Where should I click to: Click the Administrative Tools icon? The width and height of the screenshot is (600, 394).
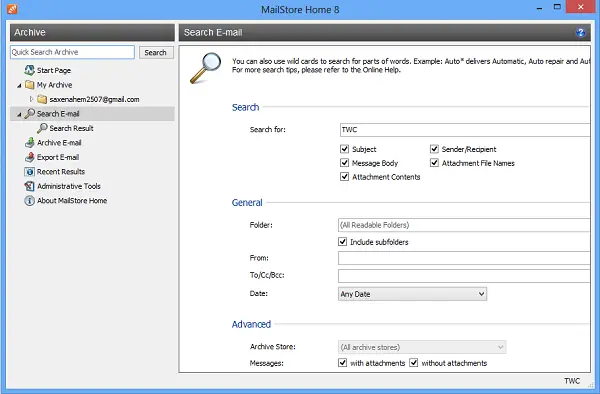(x=29, y=186)
